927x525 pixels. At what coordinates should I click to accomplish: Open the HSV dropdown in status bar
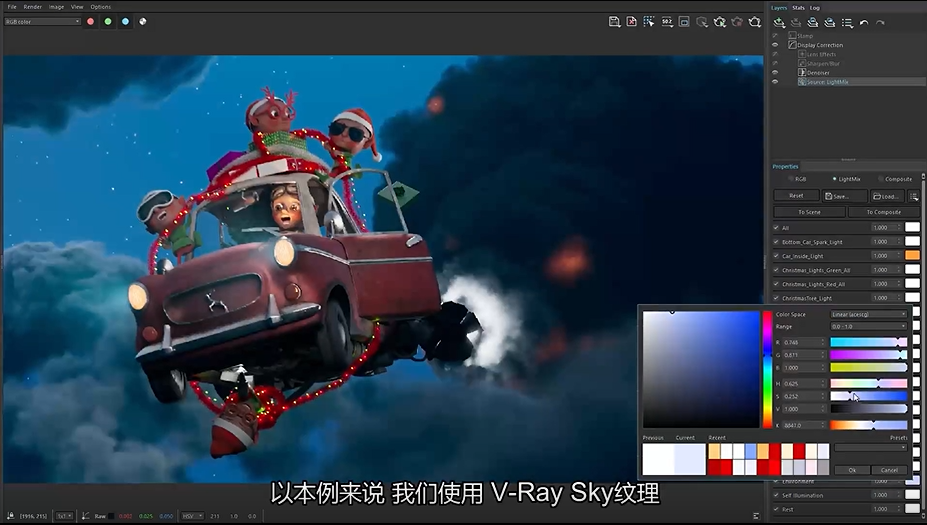192,516
